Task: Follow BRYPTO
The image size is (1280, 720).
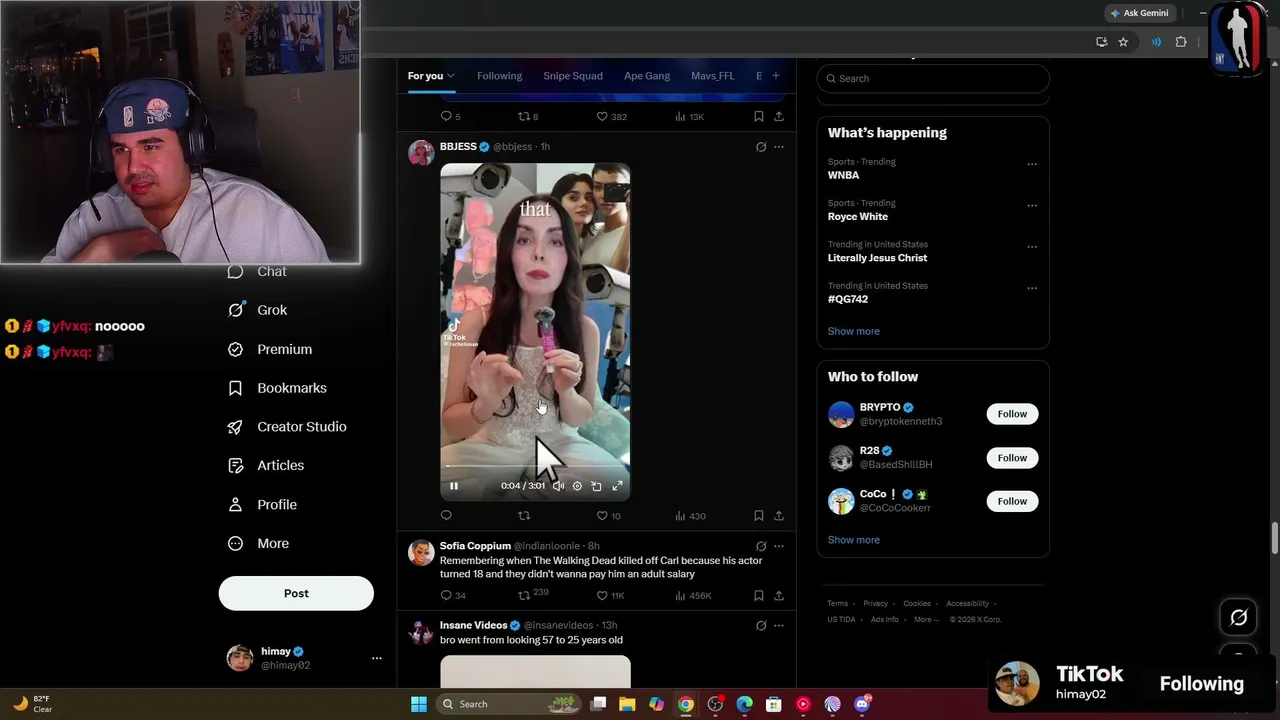Action: (x=1012, y=414)
